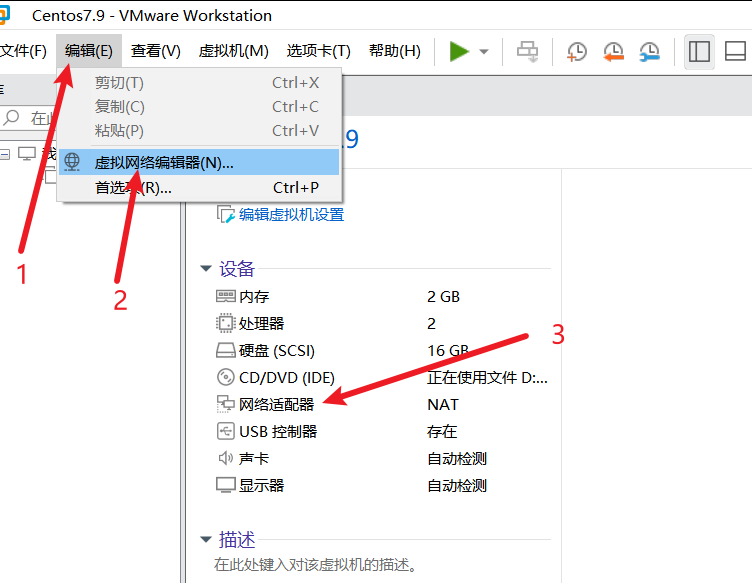Click 复制(C) in the edit menu

point(199,107)
